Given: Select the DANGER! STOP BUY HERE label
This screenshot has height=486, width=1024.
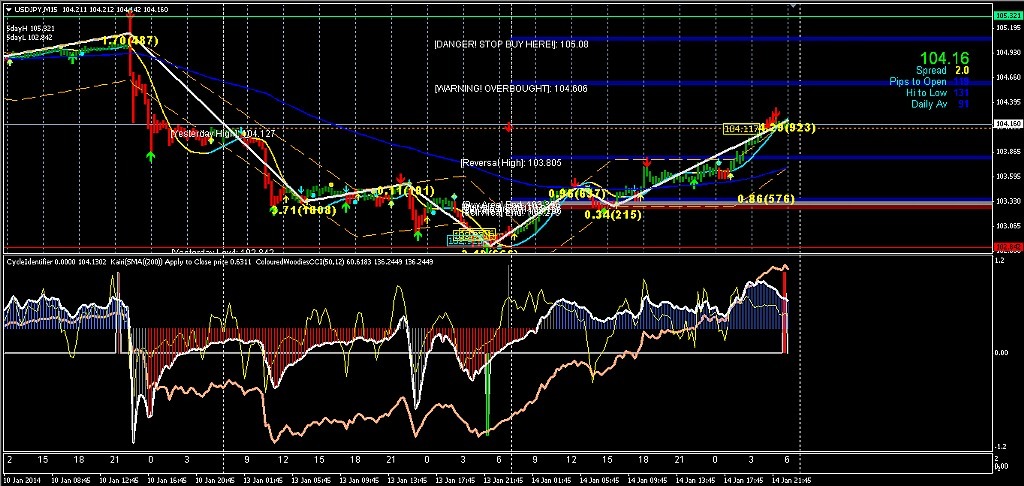Looking at the screenshot, I should coord(511,44).
